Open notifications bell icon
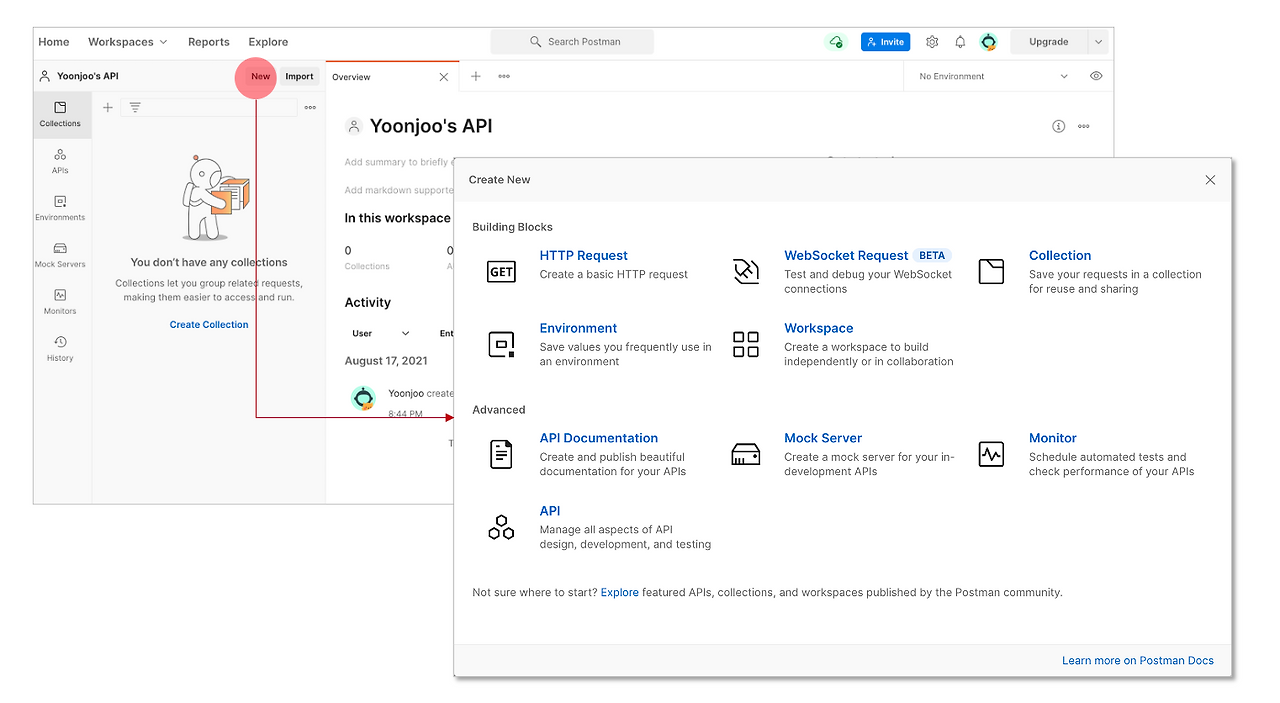Image resolution: width=1280 pixels, height=703 pixels. 960,42
